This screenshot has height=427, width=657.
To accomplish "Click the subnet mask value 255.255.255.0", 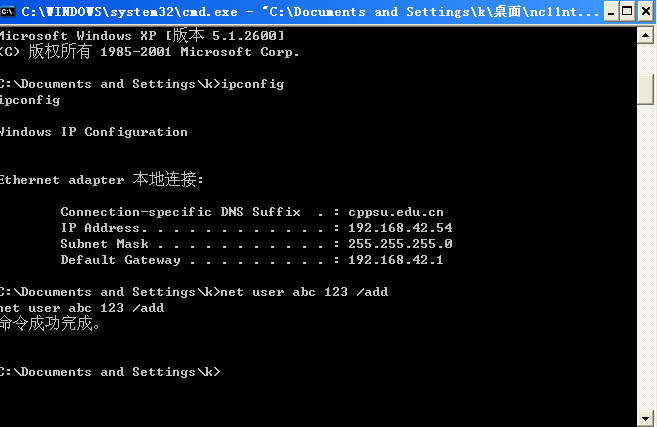I will click(400, 244).
